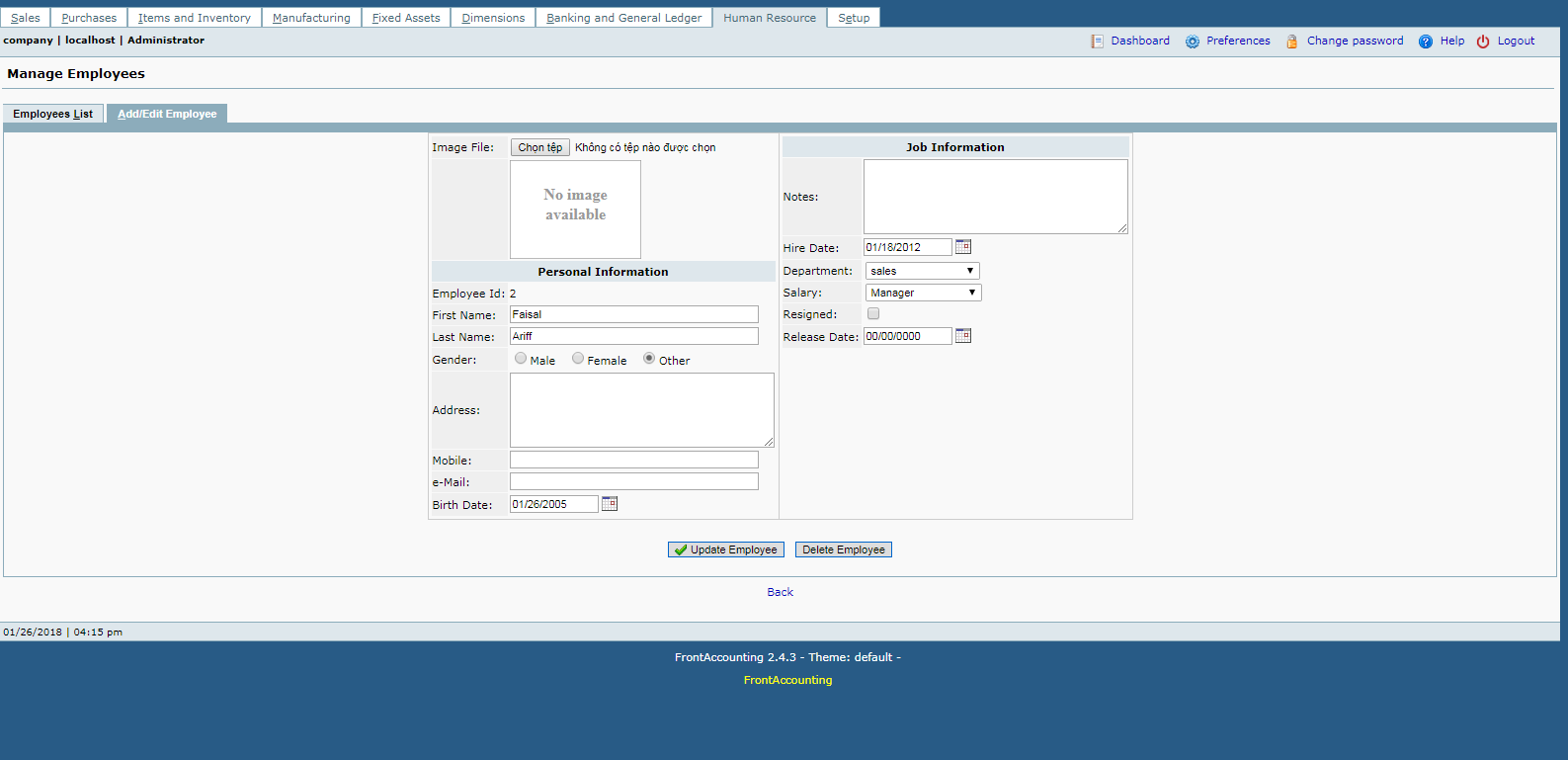Switch to the Employees List tab
The image size is (1568, 760).
(53, 114)
